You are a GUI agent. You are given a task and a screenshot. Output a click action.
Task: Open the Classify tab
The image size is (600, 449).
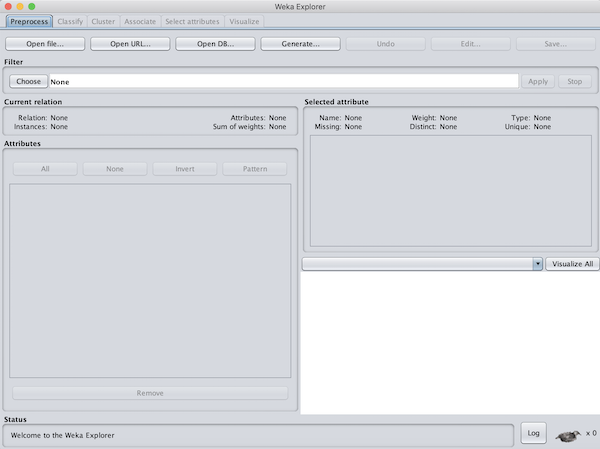tap(70, 21)
